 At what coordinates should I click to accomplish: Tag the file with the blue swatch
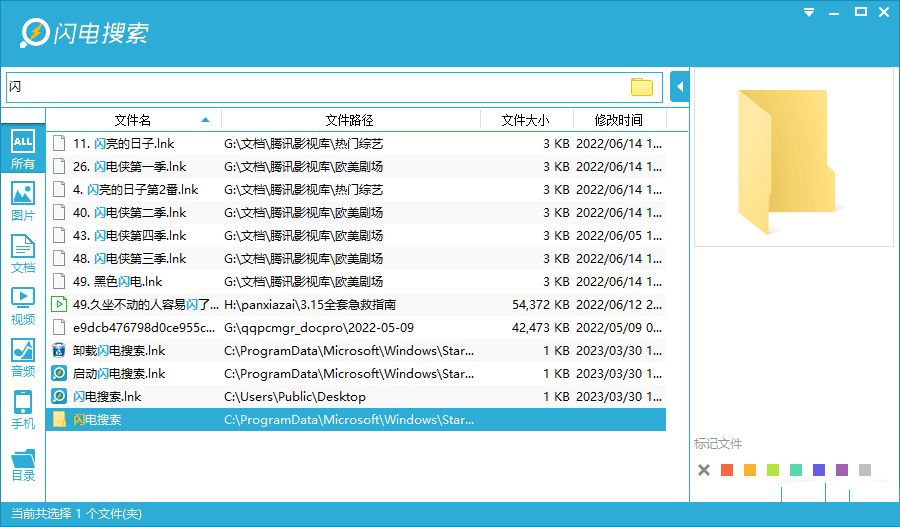pos(819,470)
